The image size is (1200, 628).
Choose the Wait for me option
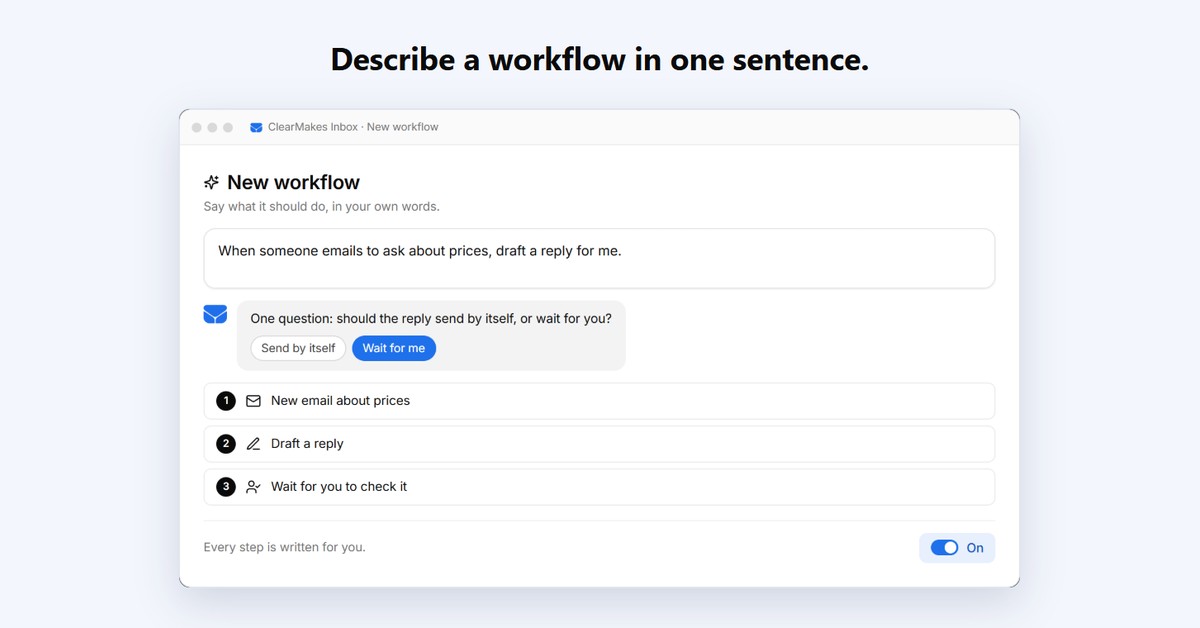tap(394, 348)
